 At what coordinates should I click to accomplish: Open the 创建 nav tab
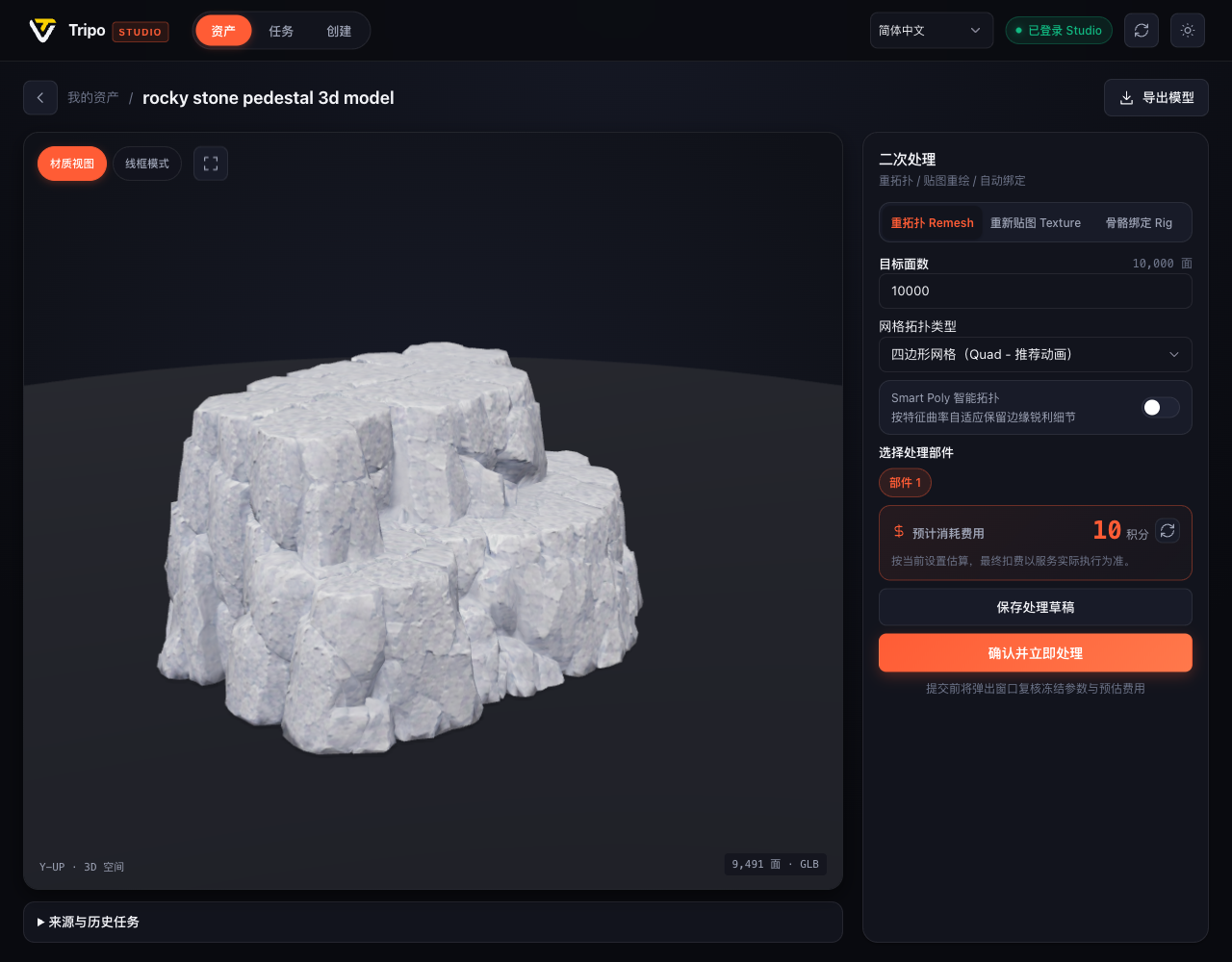coord(339,31)
